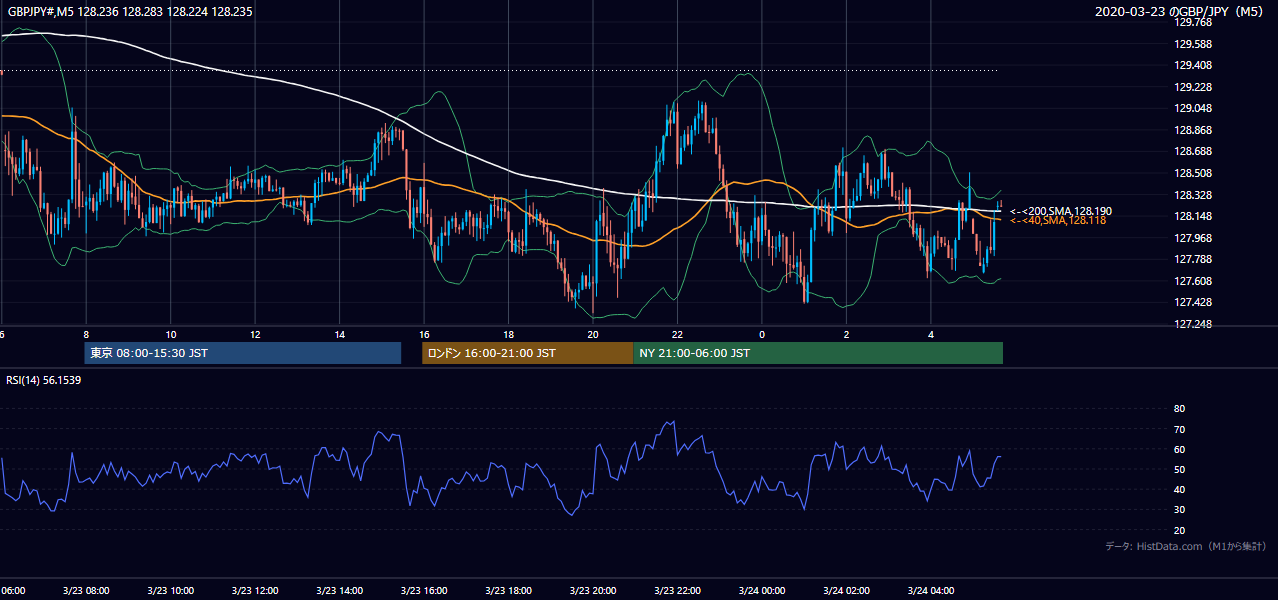Click the RSI 80 level label
This screenshot has width=1278, height=600.
click(1179, 409)
